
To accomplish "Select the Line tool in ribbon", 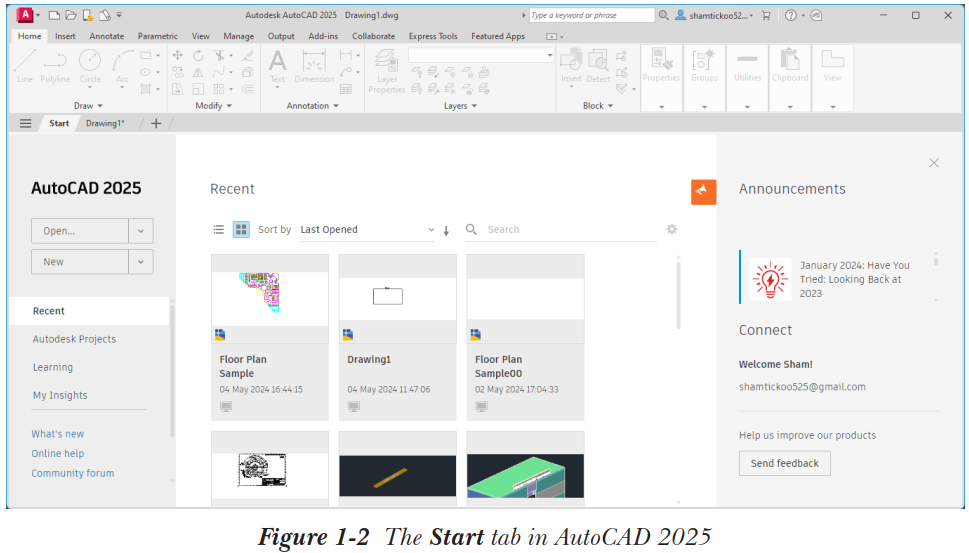I will pyautogui.click(x=25, y=66).
